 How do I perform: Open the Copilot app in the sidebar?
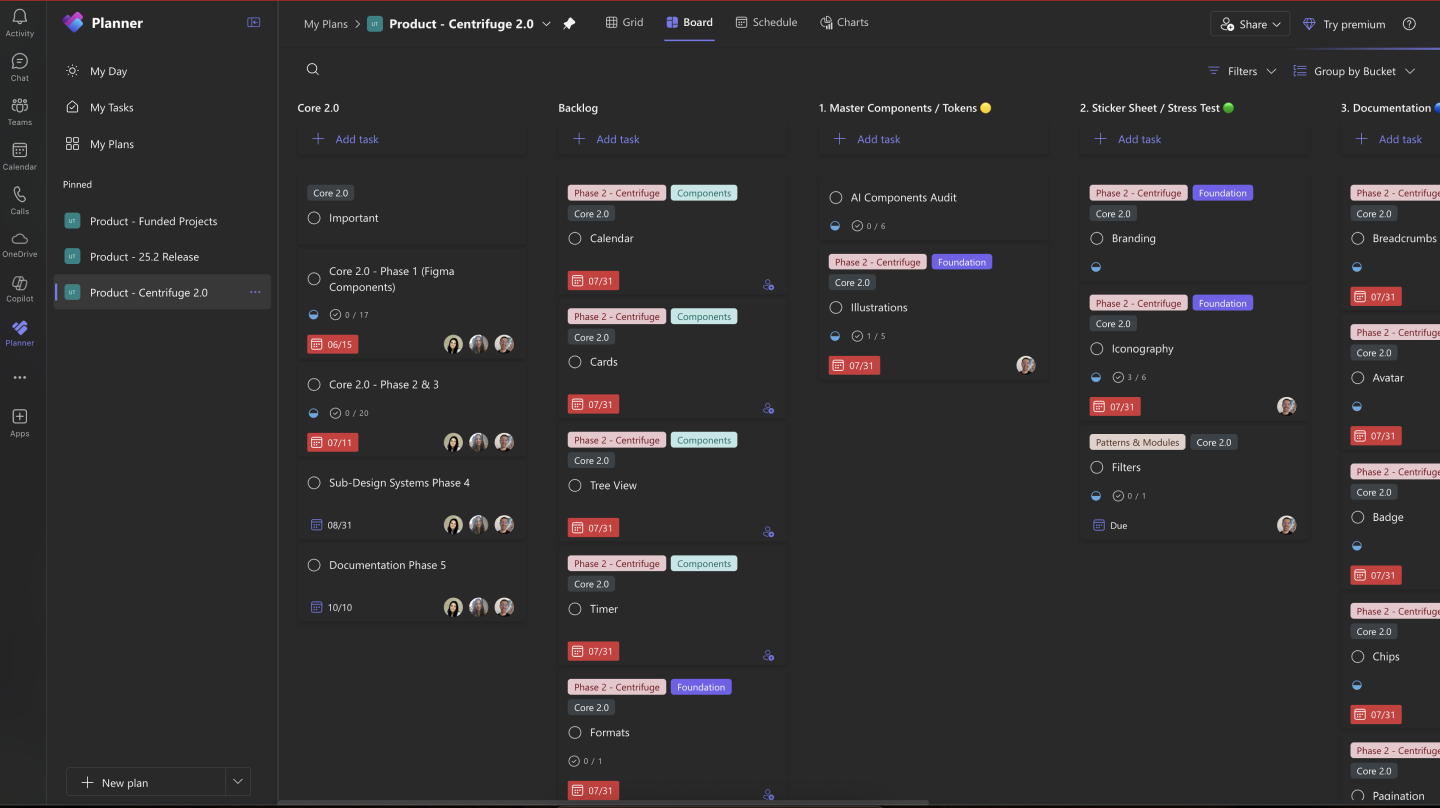pyautogui.click(x=20, y=288)
